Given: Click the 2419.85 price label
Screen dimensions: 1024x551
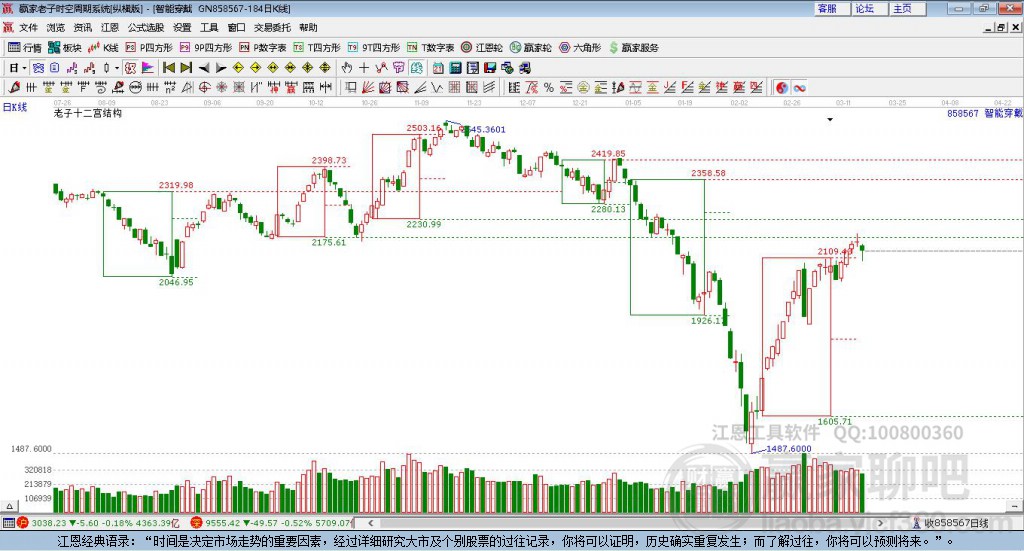Looking at the screenshot, I should click(x=608, y=154).
